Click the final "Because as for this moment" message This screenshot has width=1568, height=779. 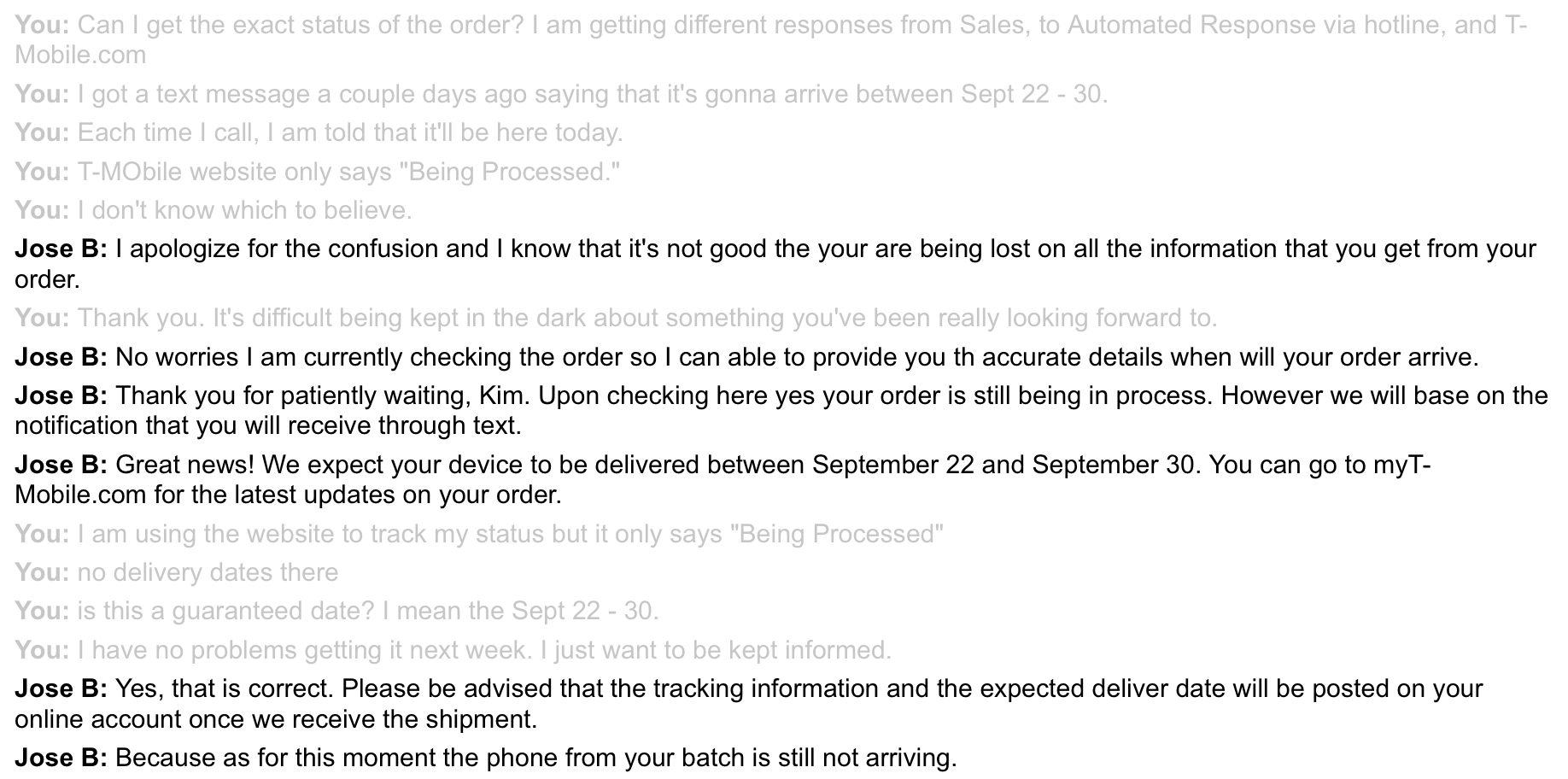coord(486,758)
